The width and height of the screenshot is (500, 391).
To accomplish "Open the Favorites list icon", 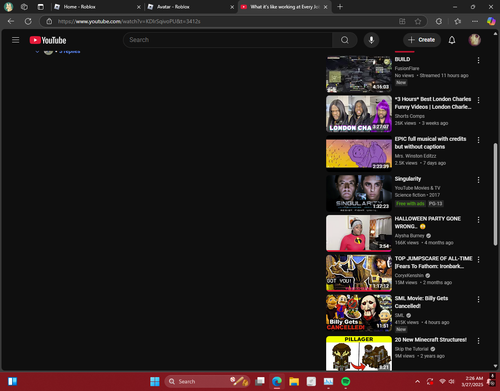I will [x=458, y=21].
